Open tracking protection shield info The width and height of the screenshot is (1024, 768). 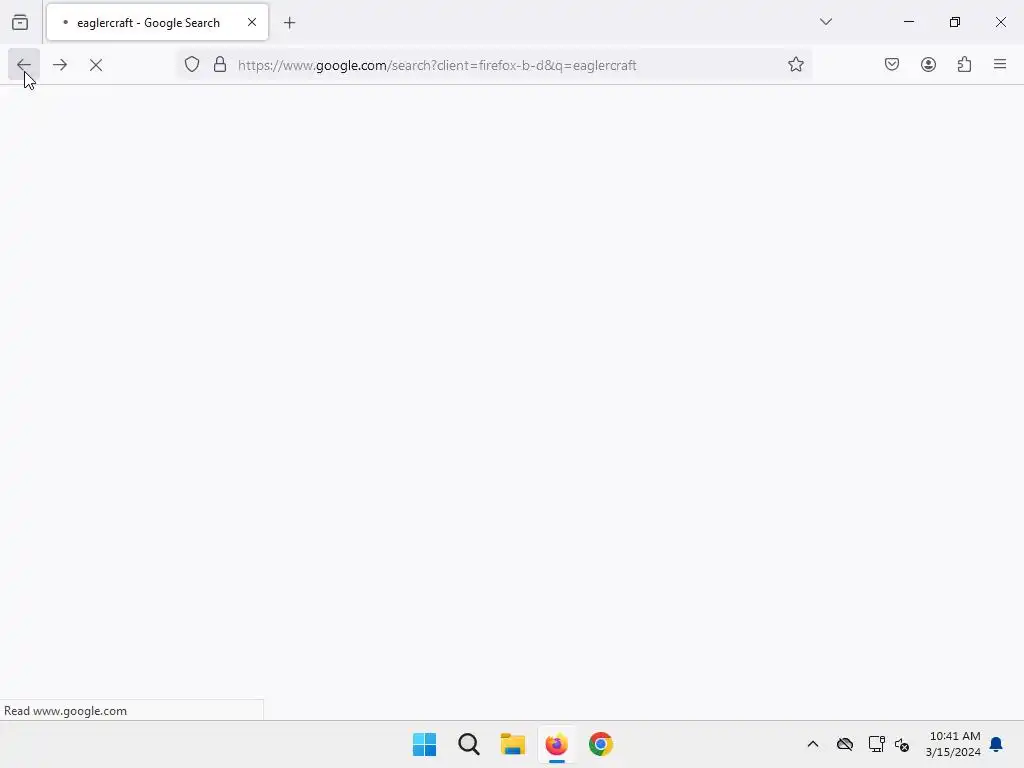point(192,65)
